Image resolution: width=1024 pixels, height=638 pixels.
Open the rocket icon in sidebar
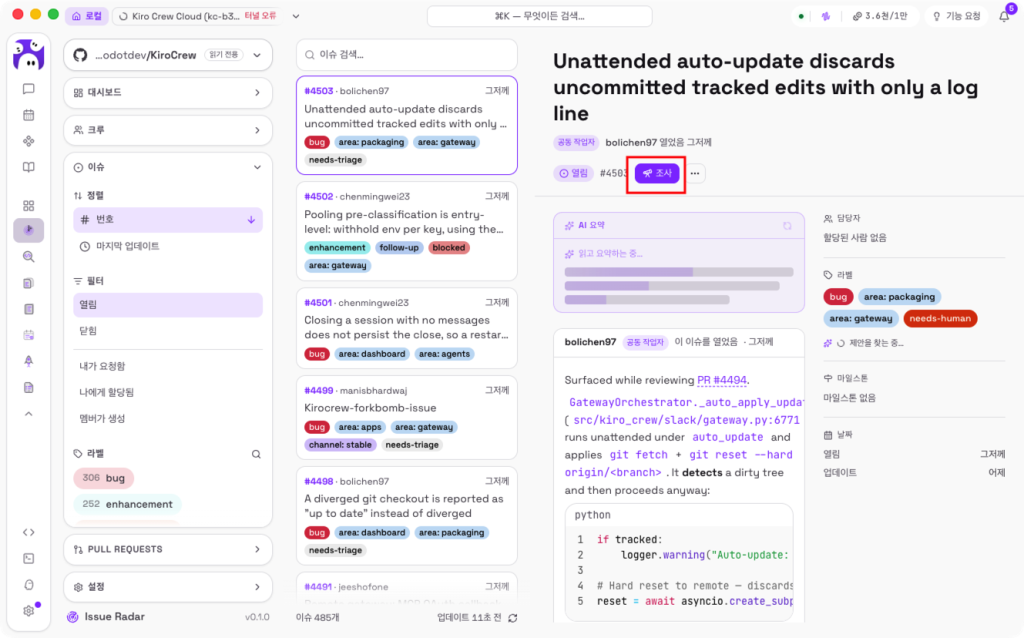29,361
